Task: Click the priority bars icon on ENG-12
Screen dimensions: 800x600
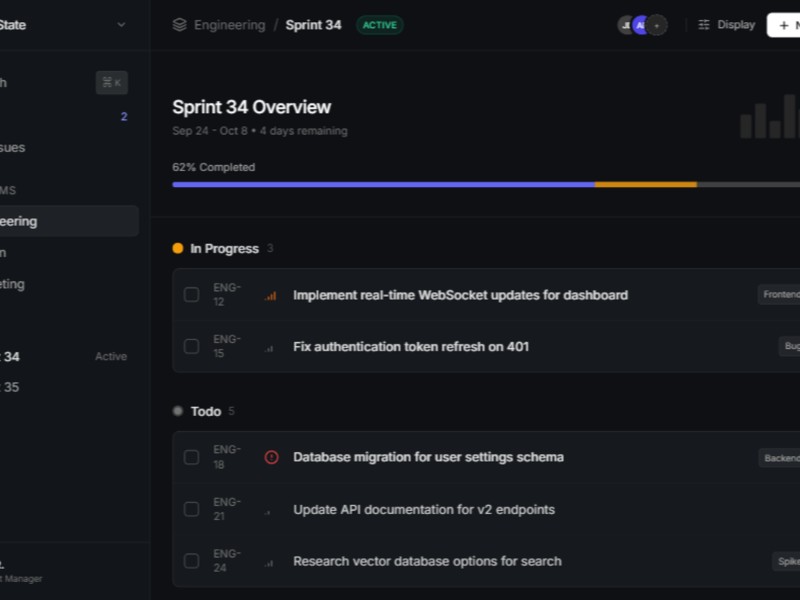Action: [270, 296]
